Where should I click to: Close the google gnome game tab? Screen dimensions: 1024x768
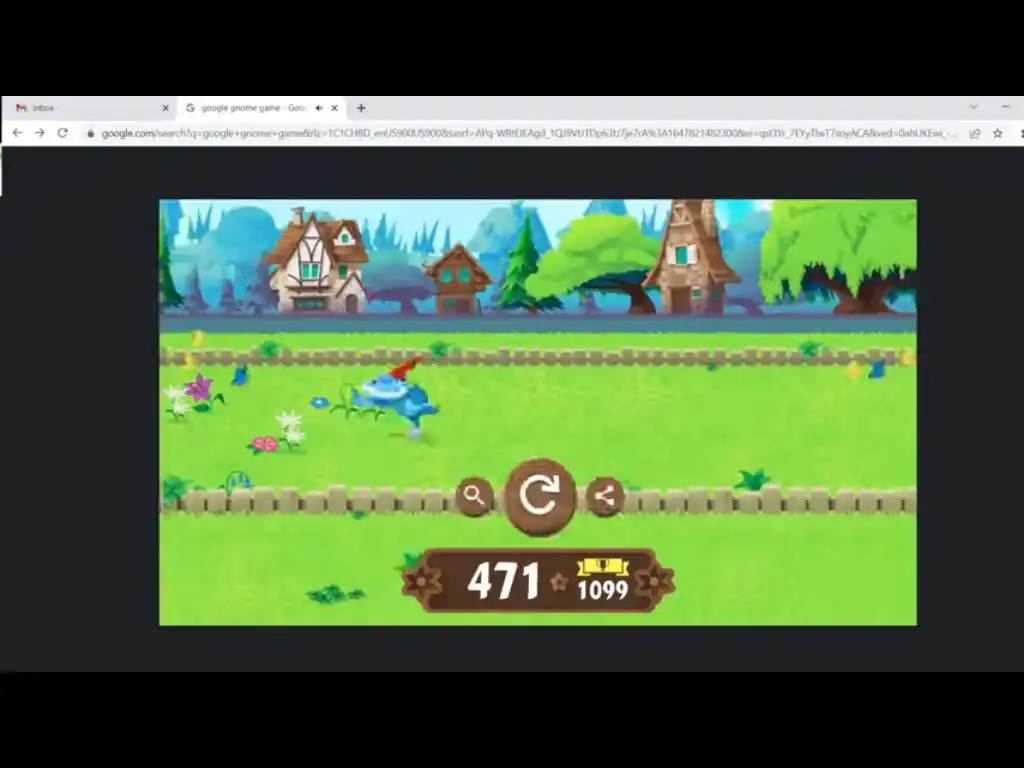coord(334,108)
